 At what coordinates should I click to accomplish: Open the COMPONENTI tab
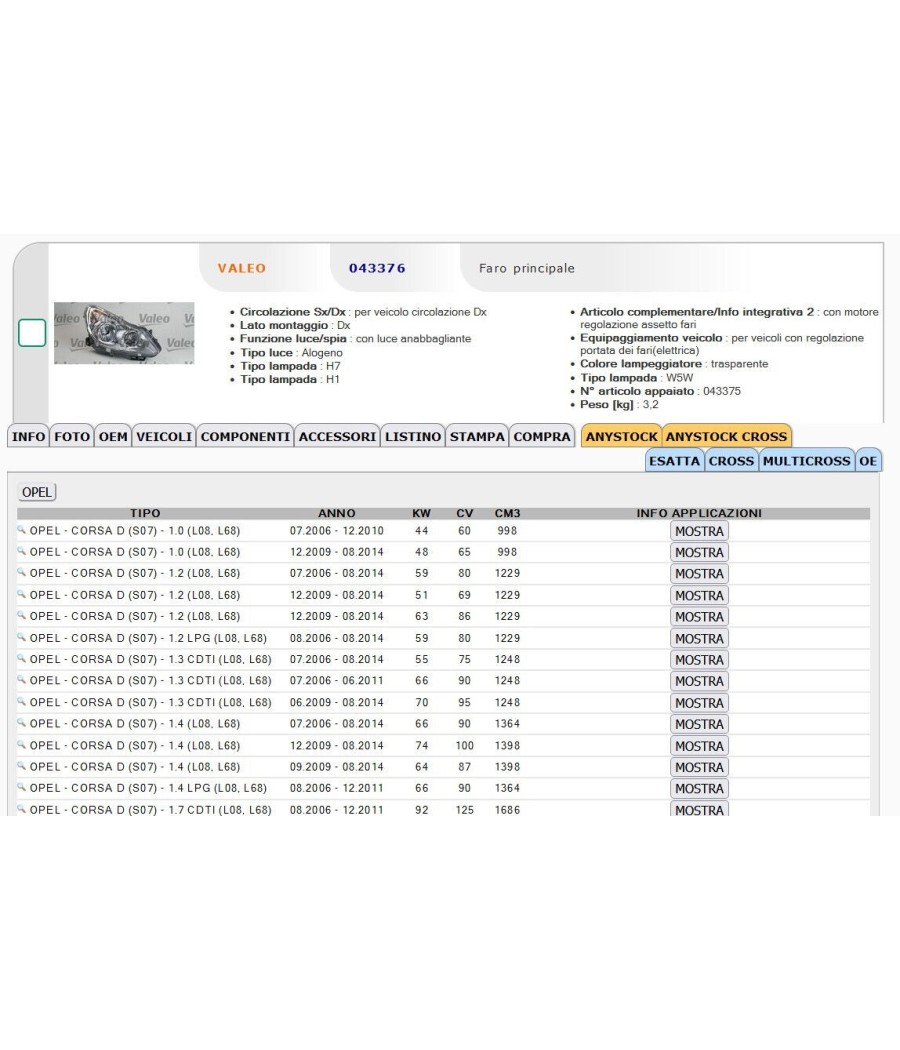[x=245, y=437]
